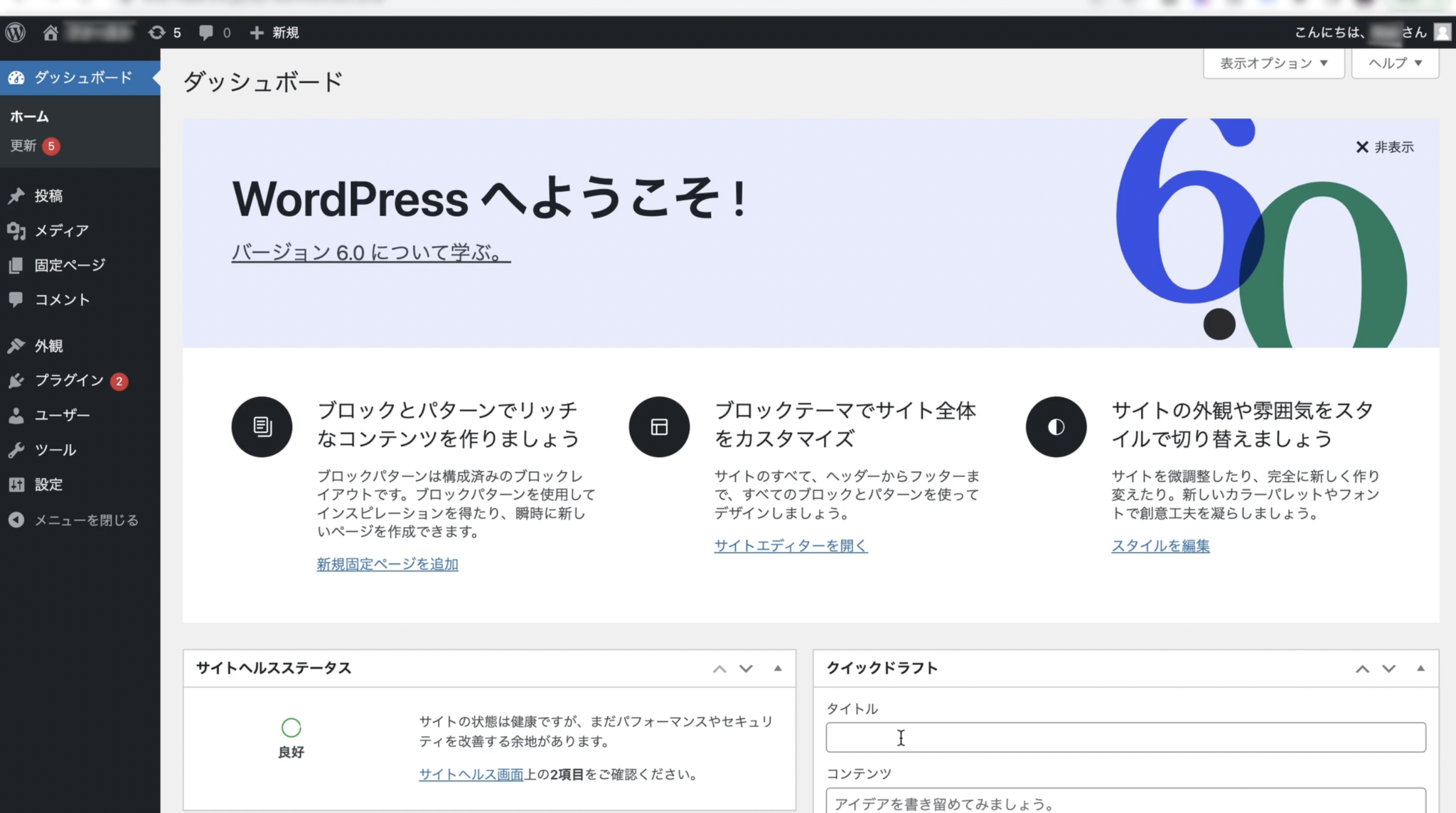Move クイックドラフト widget up
The width and height of the screenshot is (1456, 813).
1362,669
